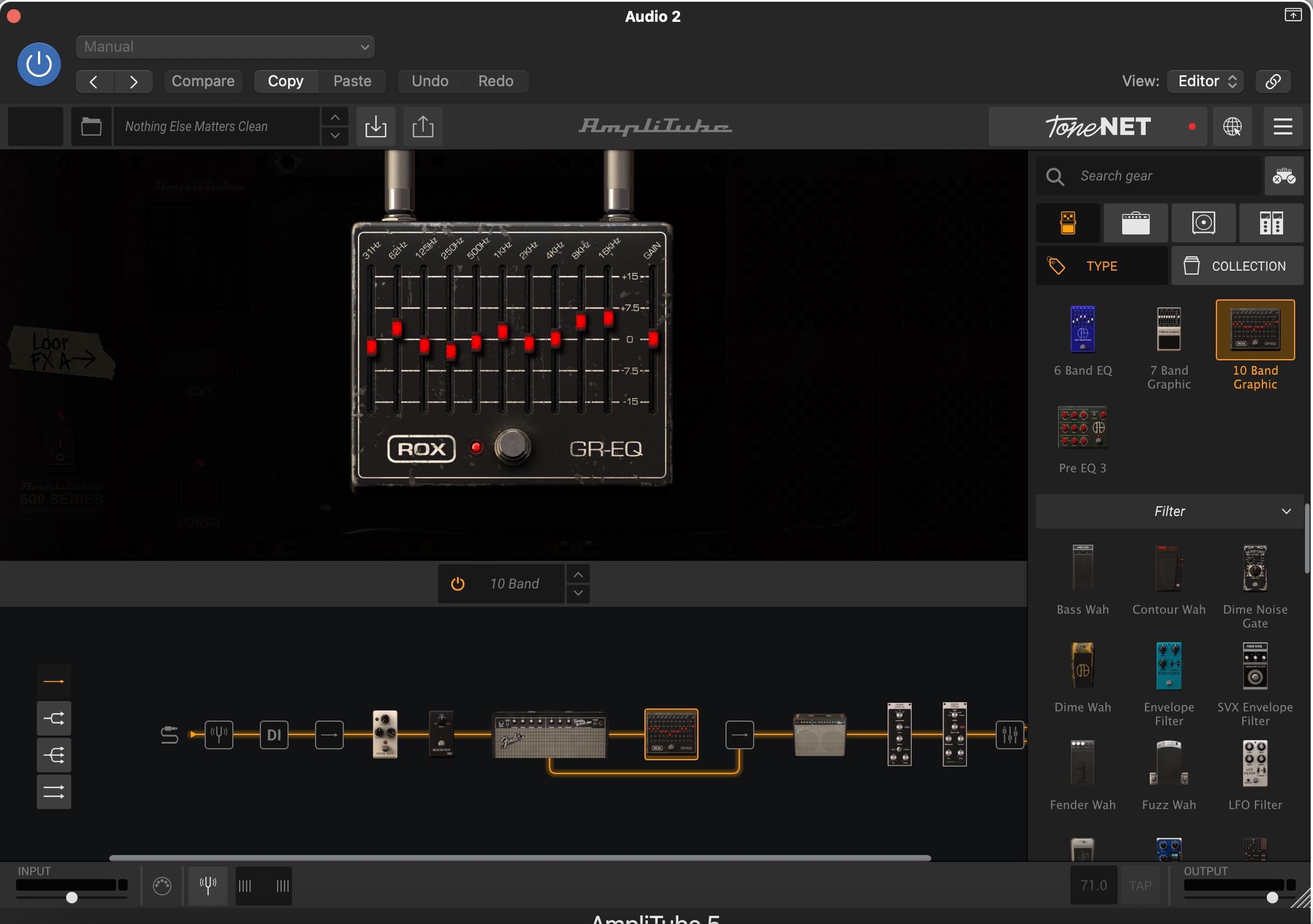Screen dimensions: 1313x924
Task: Click the TAP tempo button
Action: pyautogui.click(x=1140, y=885)
